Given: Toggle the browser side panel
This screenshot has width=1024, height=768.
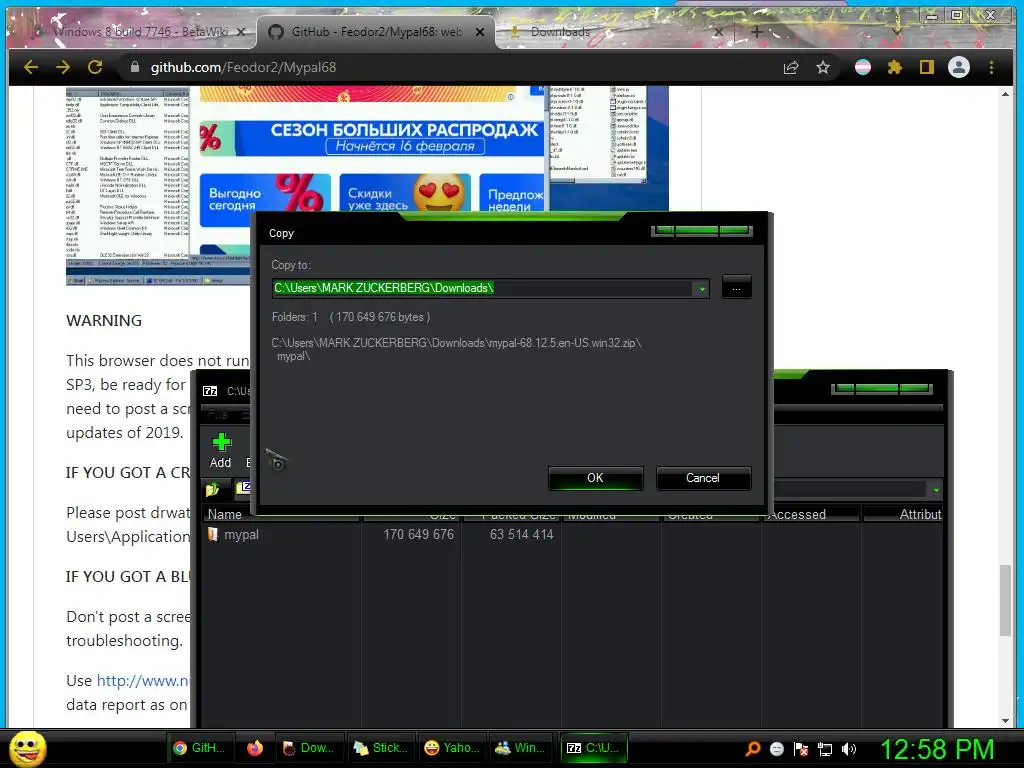Looking at the screenshot, I should tap(927, 67).
